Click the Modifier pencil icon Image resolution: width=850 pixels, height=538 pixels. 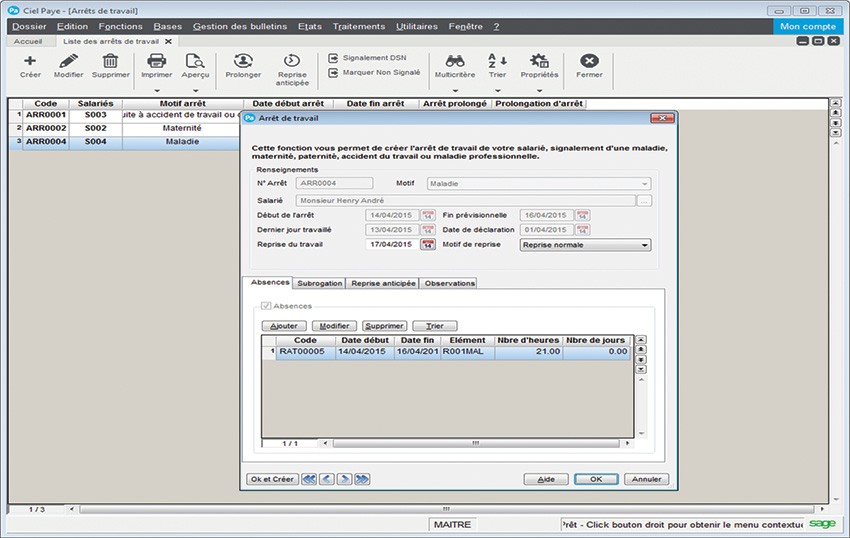68,62
